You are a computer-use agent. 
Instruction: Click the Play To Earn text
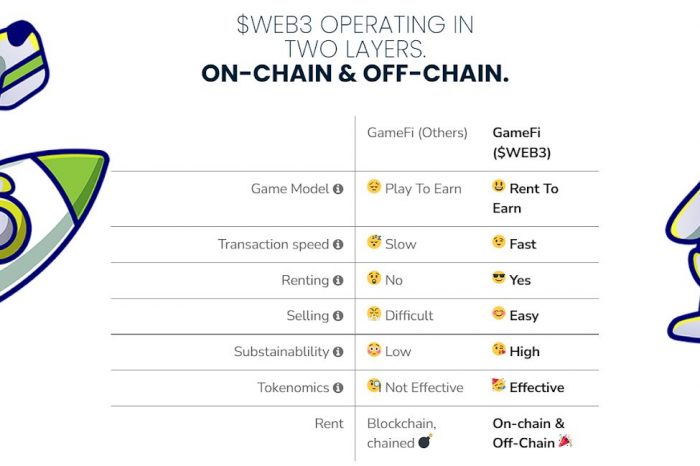click(423, 189)
